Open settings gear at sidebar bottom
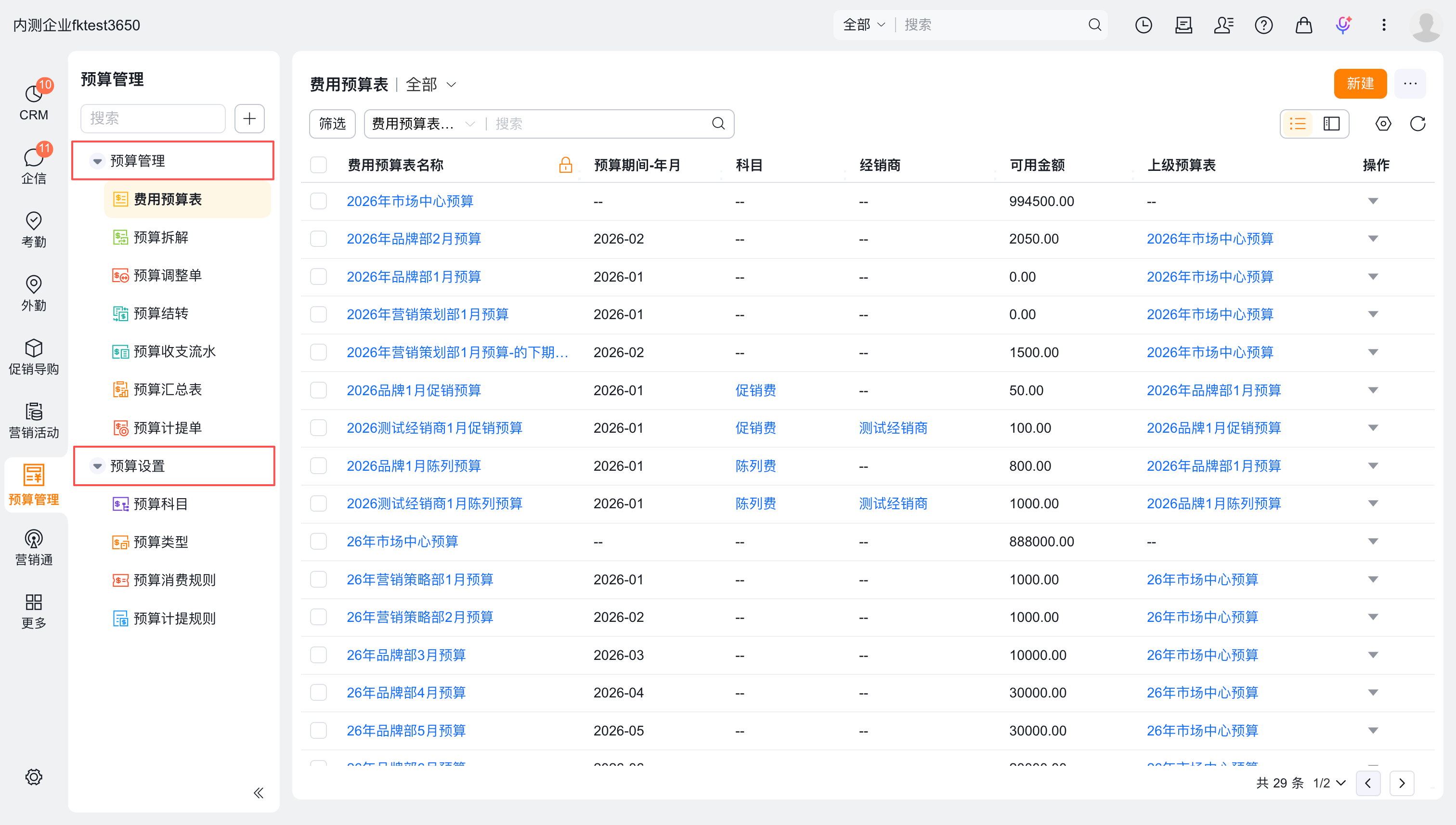This screenshot has height=825, width=1456. click(33, 776)
